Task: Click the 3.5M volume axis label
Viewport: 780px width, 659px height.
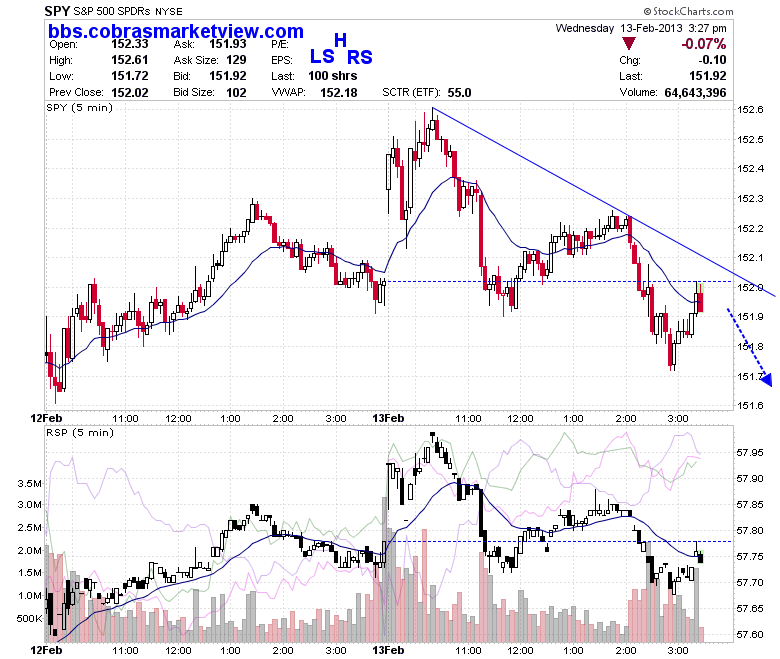Action: (x=30, y=483)
